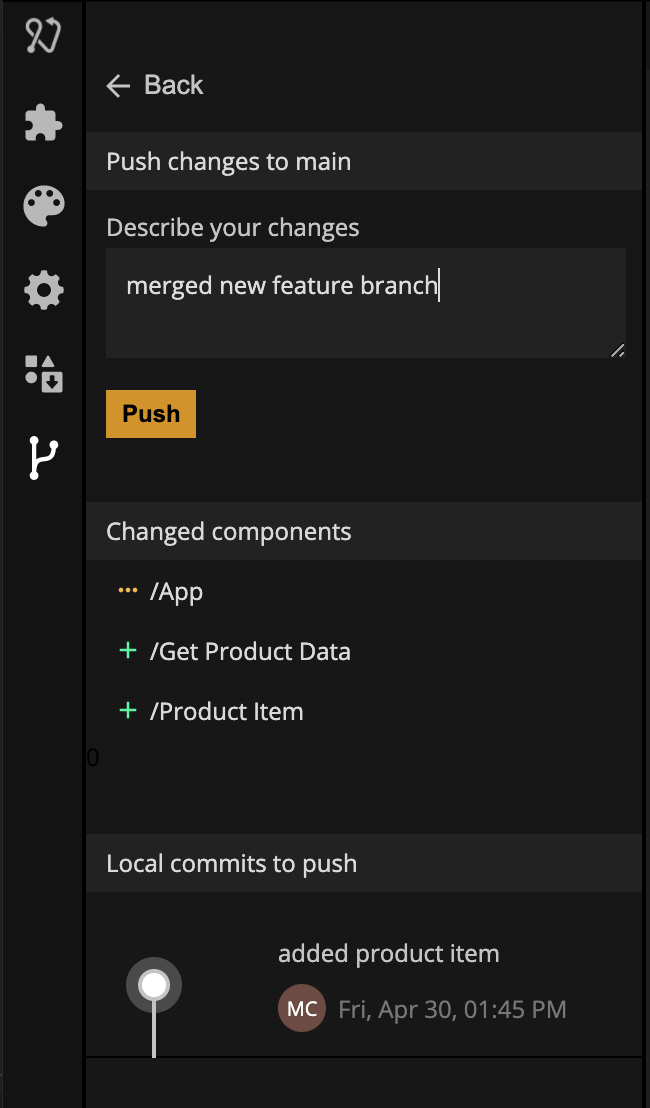Open the version control branch icon

coord(43,458)
